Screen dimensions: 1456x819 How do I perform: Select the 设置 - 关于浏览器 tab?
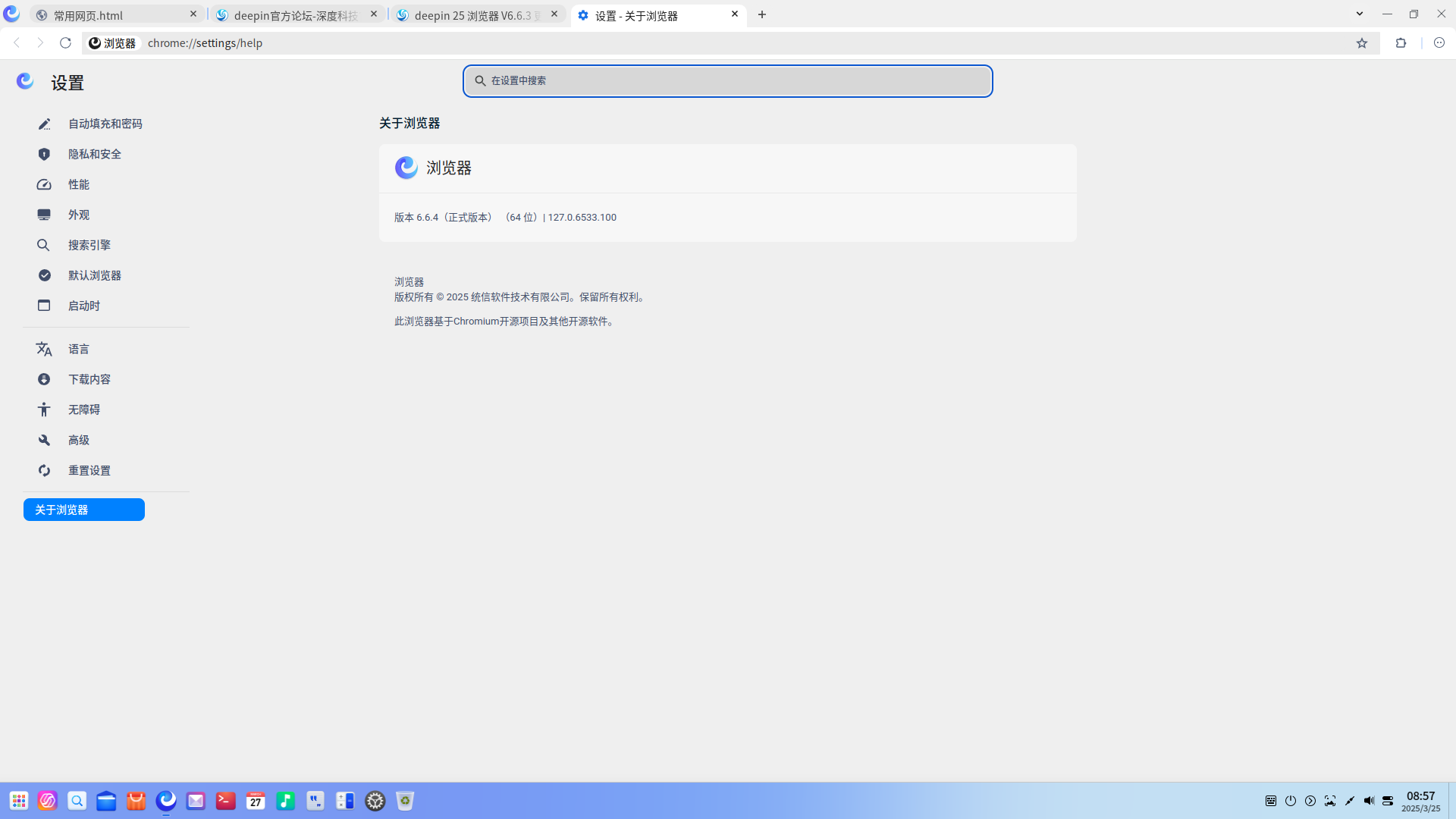pyautogui.click(x=658, y=14)
